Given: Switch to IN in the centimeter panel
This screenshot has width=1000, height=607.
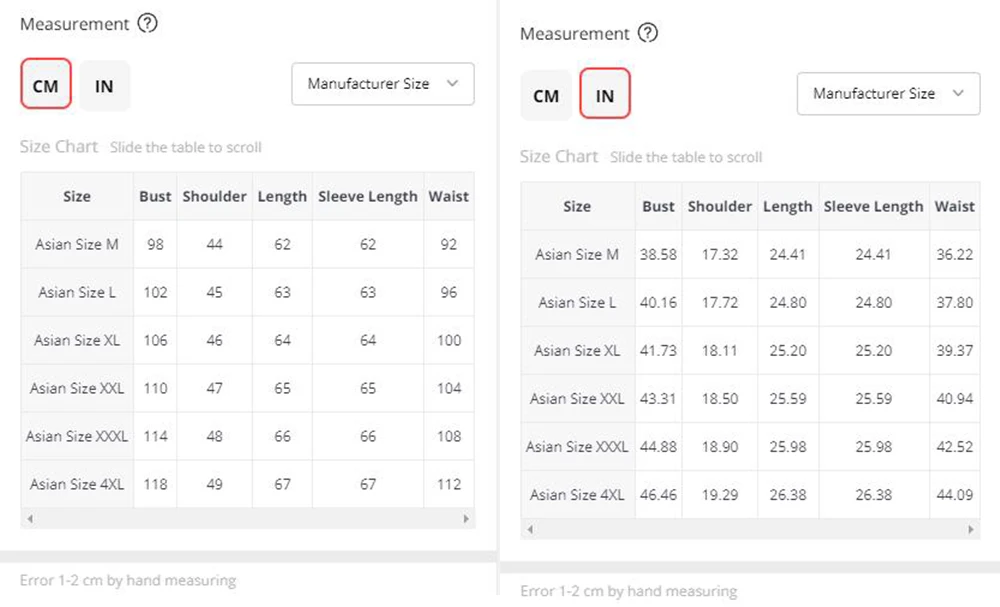Looking at the screenshot, I should (104, 86).
